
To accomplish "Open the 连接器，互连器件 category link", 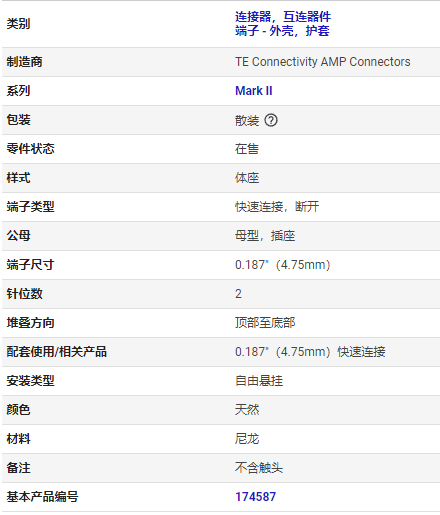I will coord(283,16).
